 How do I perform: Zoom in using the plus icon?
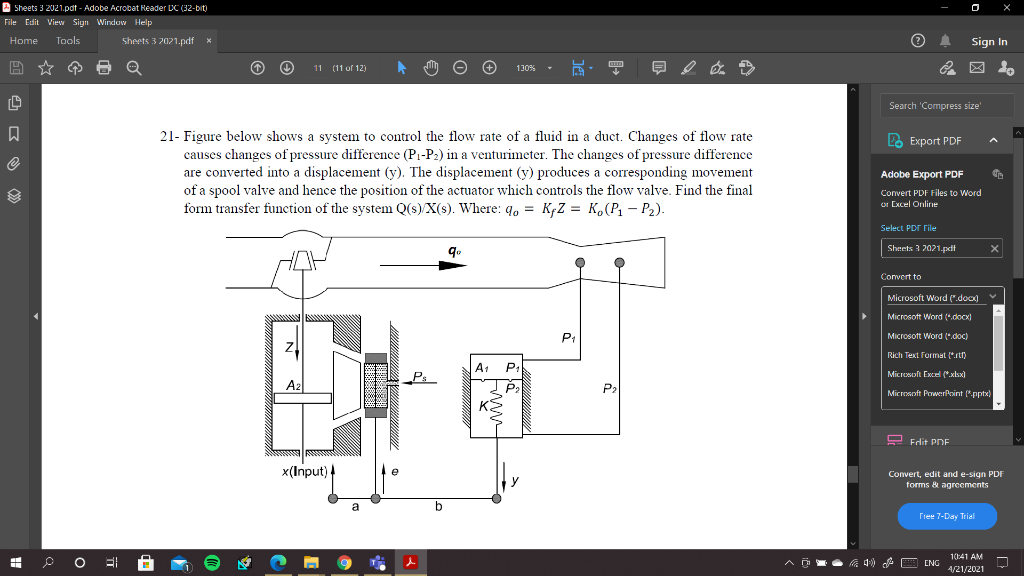click(x=487, y=68)
